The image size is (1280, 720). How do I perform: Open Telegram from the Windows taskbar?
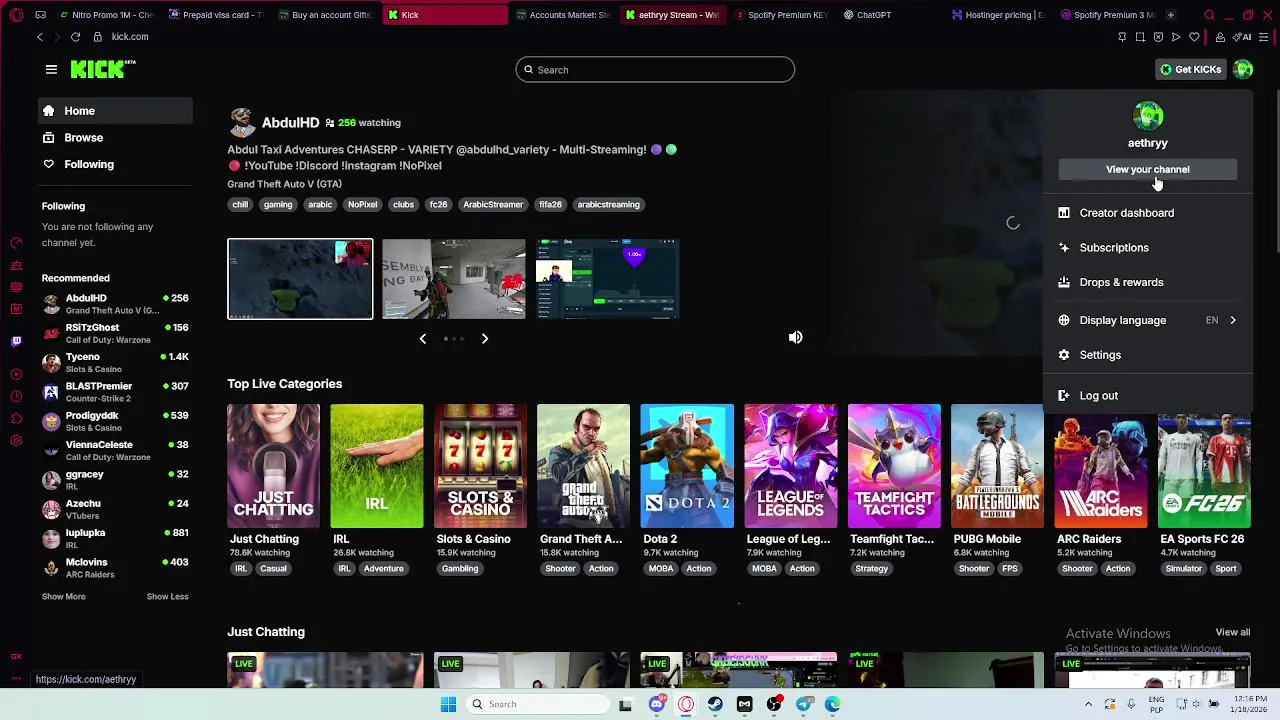803,704
